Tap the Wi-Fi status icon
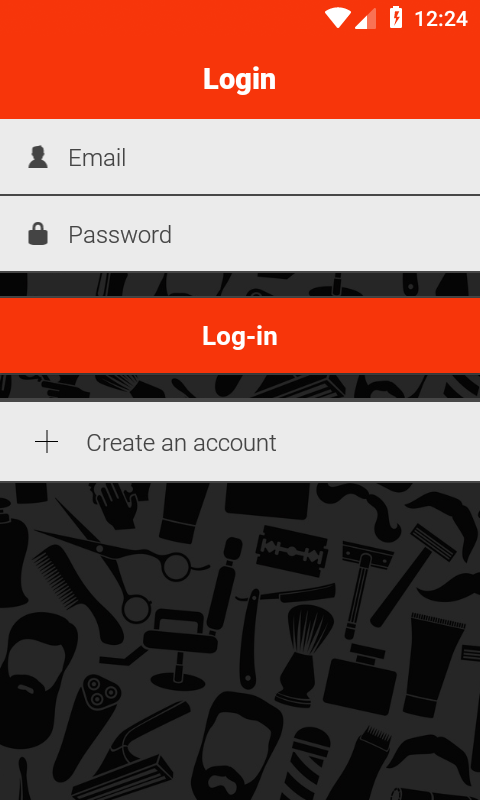 337,18
